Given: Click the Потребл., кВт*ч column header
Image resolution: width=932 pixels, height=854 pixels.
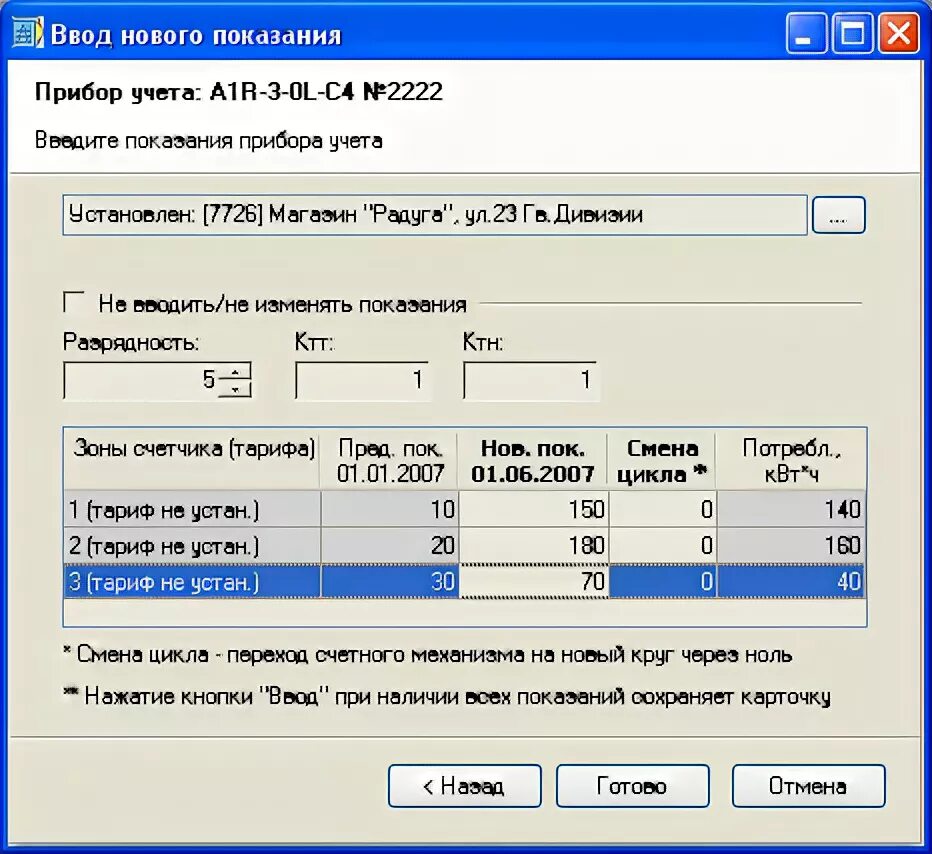Looking at the screenshot, I should 791,461.
